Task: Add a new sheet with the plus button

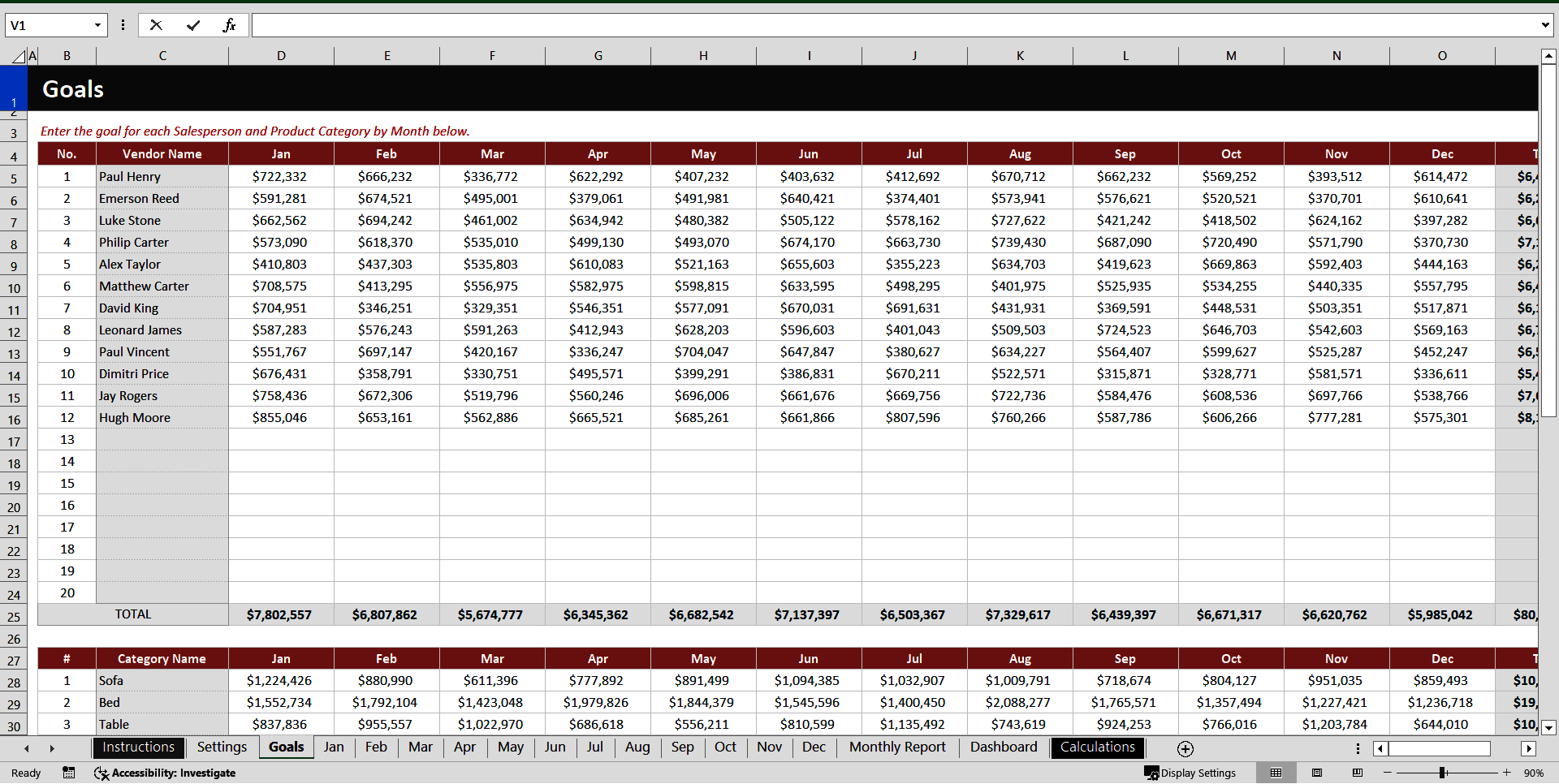Action: pyautogui.click(x=1185, y=749)
